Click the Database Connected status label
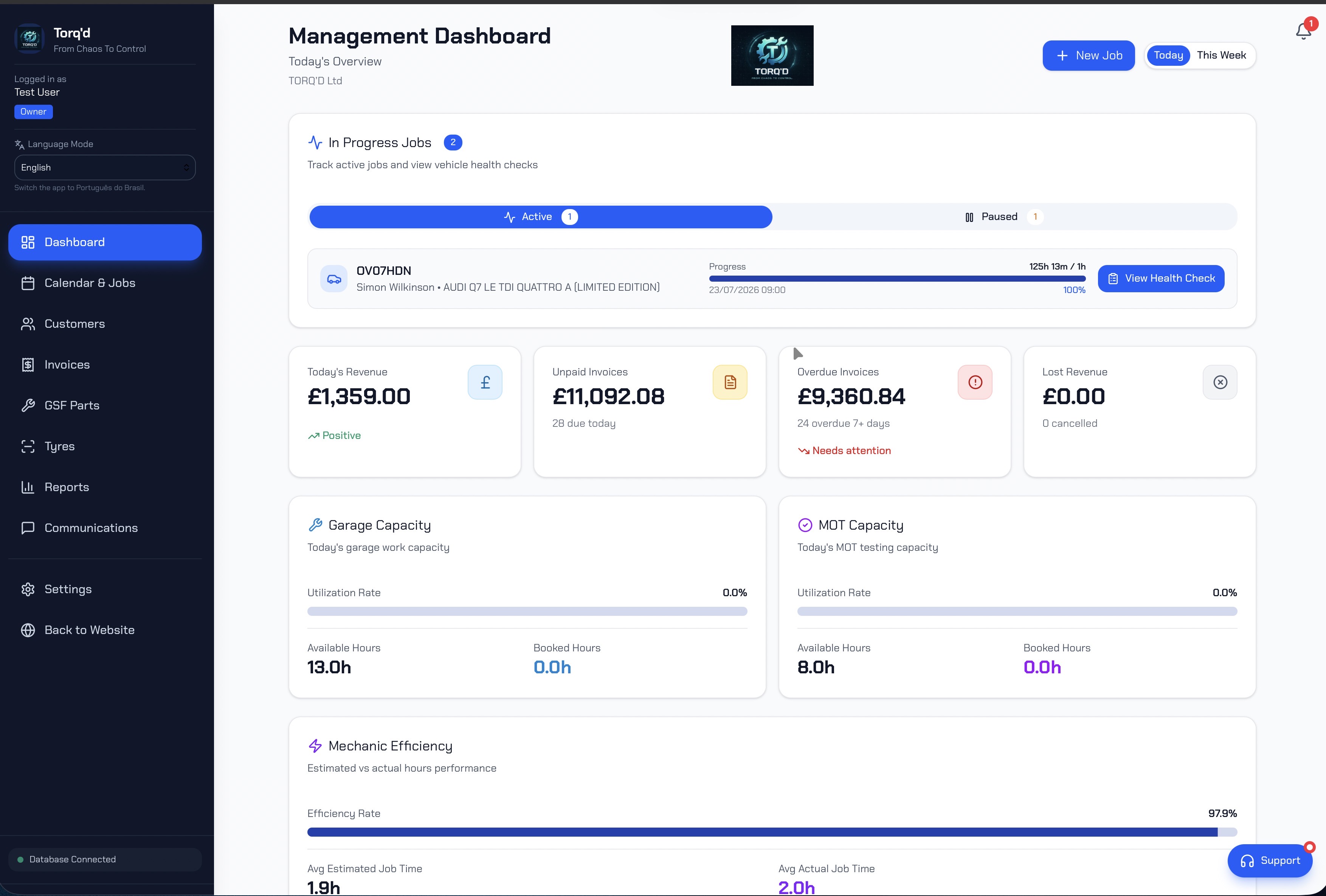This screenshot has height=896, width=1326. pos(73,859)
